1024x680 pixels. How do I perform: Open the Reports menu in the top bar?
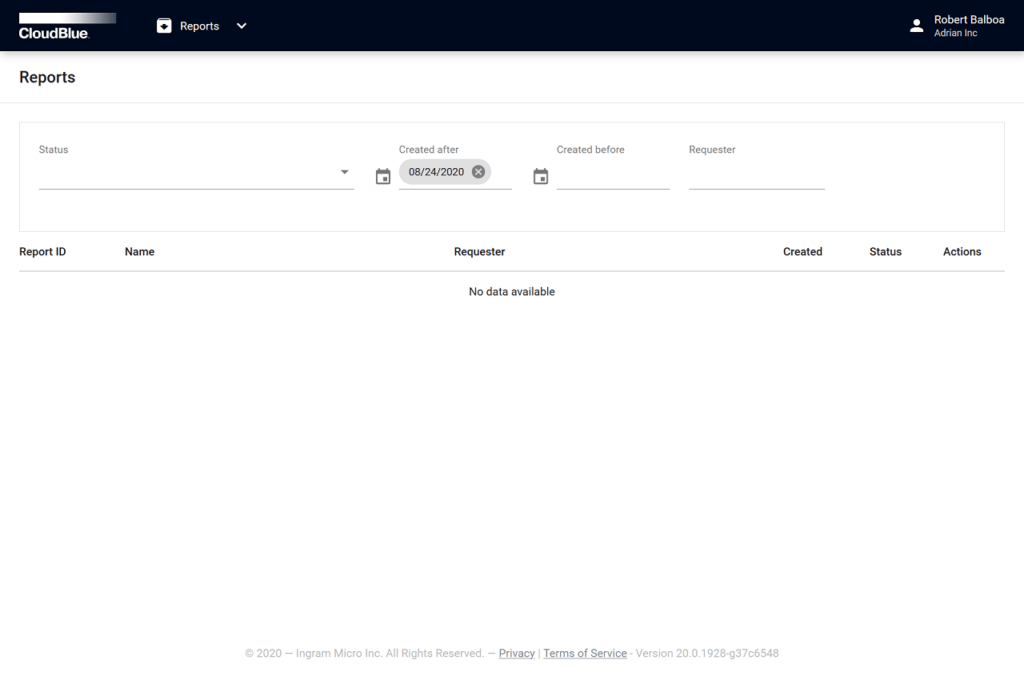pyautogui.click(x=199, y=26)
